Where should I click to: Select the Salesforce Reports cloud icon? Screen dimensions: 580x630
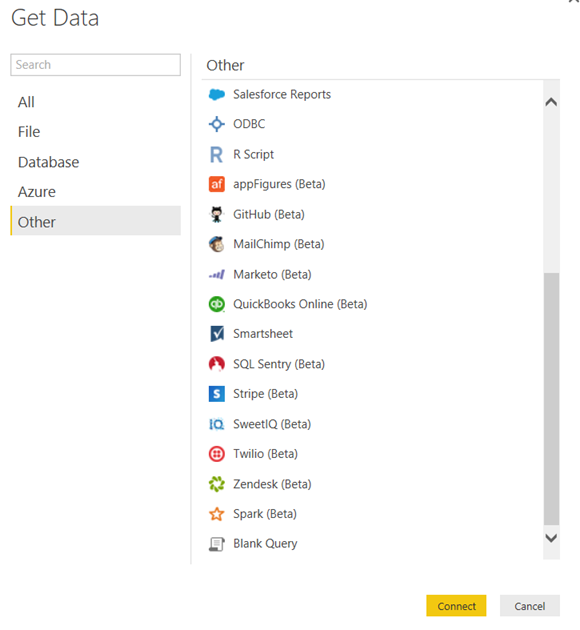(216, 94)
